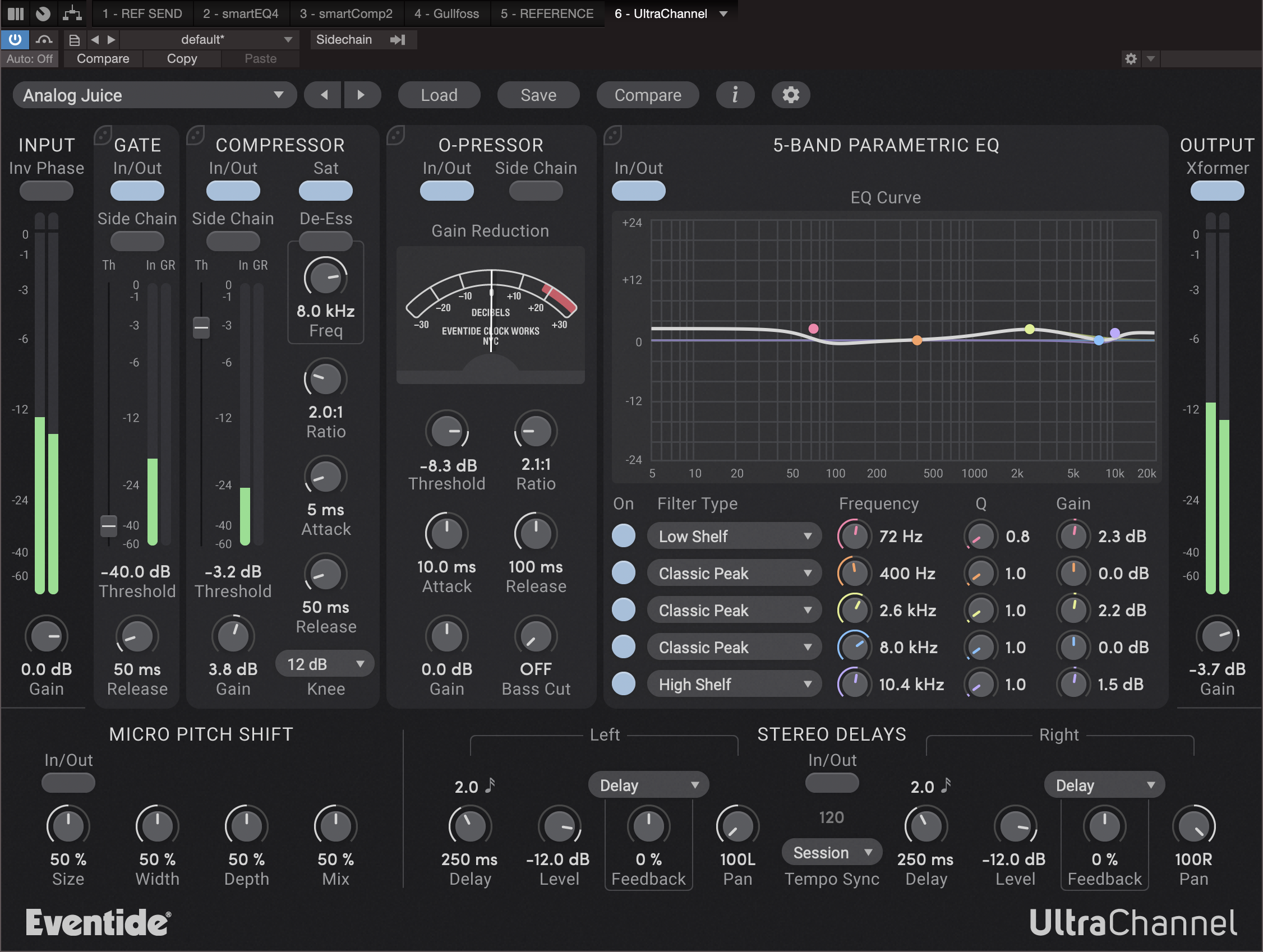Click the Micro Pitch Mix knob
This screenshot has width=1263, height=952.
coord(335,826)
